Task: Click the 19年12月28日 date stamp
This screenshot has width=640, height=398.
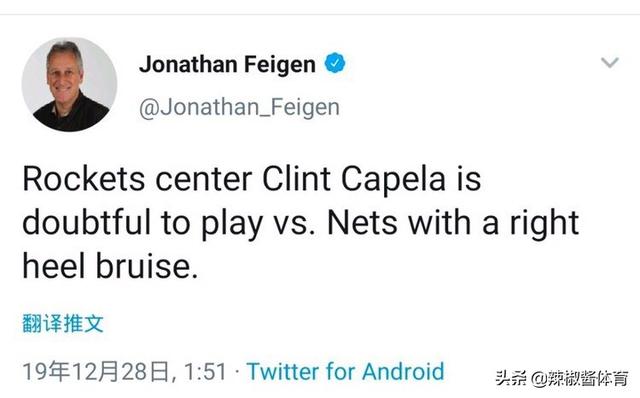Action: coord(96,372)
